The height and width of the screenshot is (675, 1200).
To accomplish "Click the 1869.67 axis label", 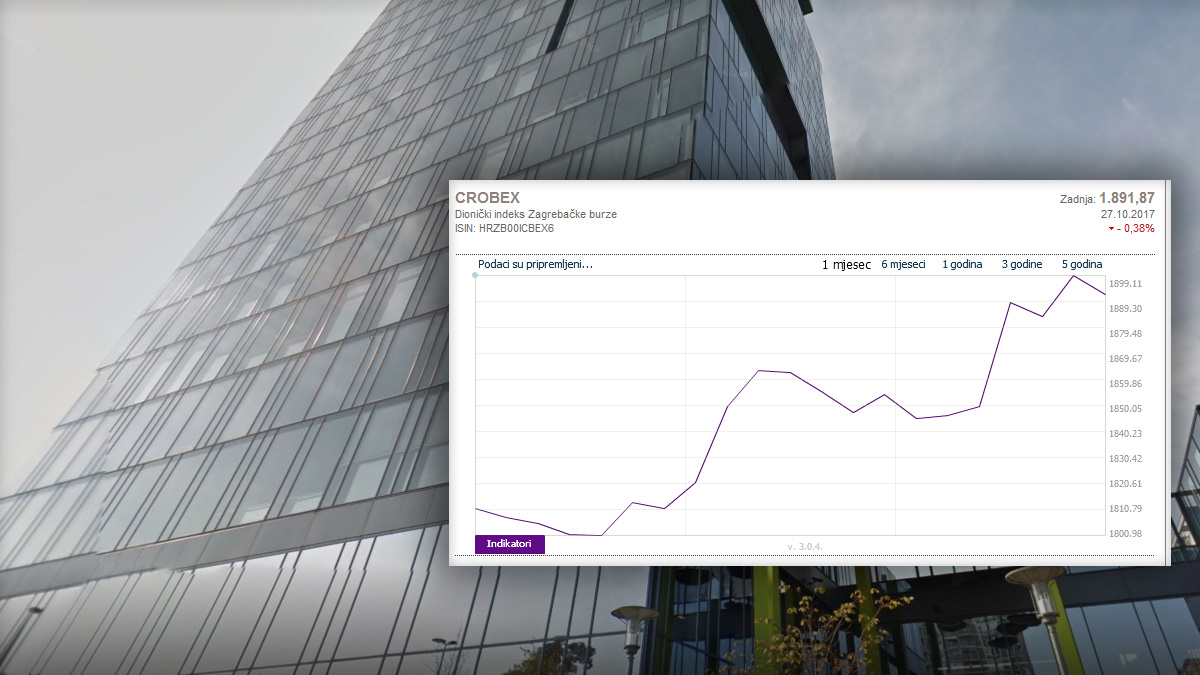I will (x=1126, y=359).
